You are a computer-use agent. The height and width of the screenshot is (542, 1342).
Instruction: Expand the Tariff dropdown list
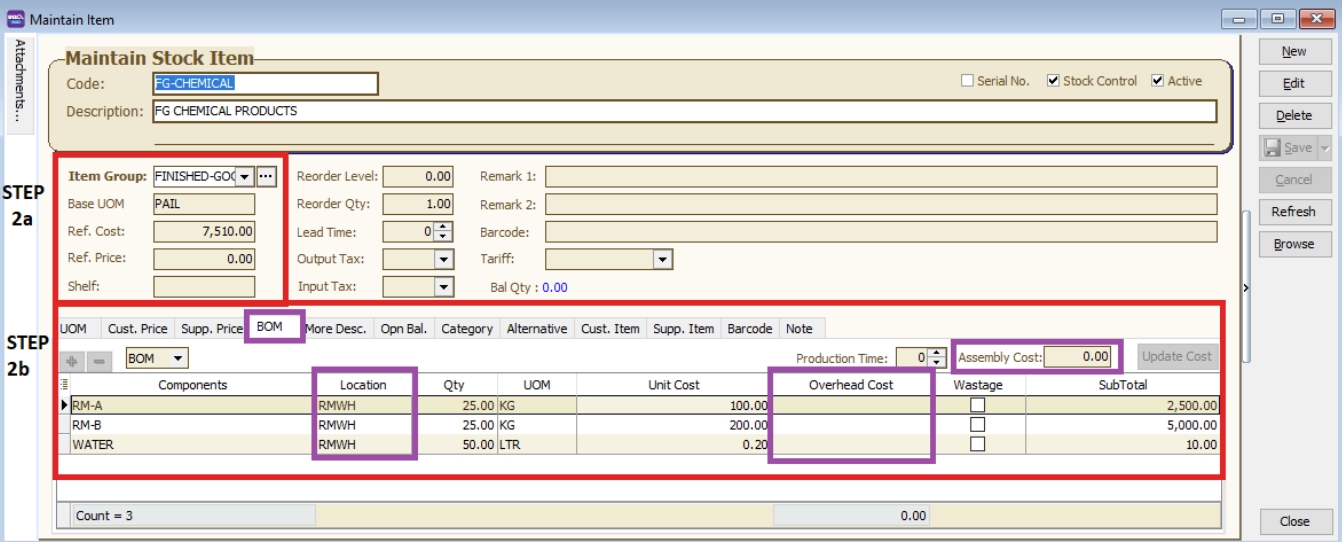[x=662, y=259]
